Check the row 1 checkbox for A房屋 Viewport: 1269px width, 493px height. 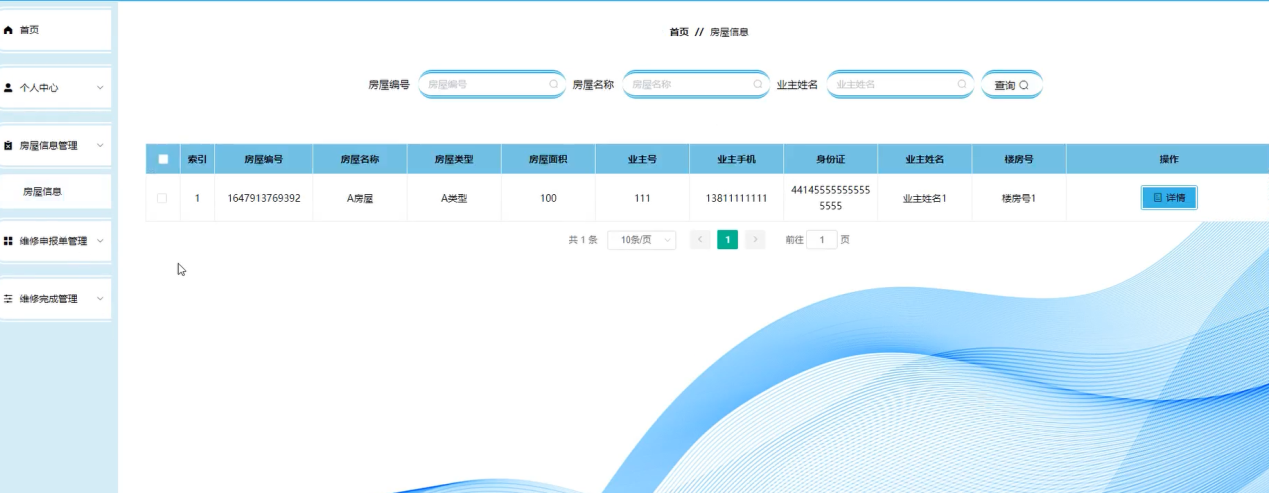click(x=162, y=198)
